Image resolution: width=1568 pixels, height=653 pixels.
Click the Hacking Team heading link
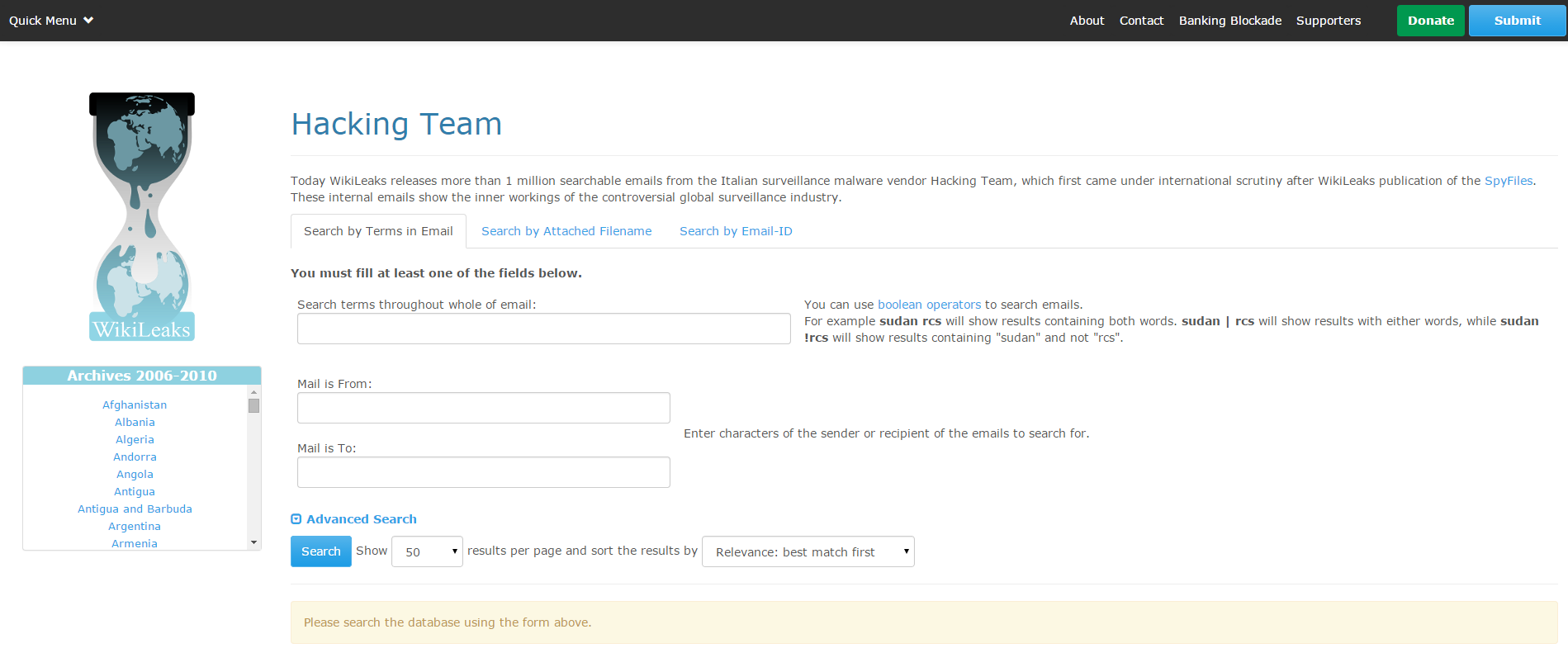[x=396, y=124]
